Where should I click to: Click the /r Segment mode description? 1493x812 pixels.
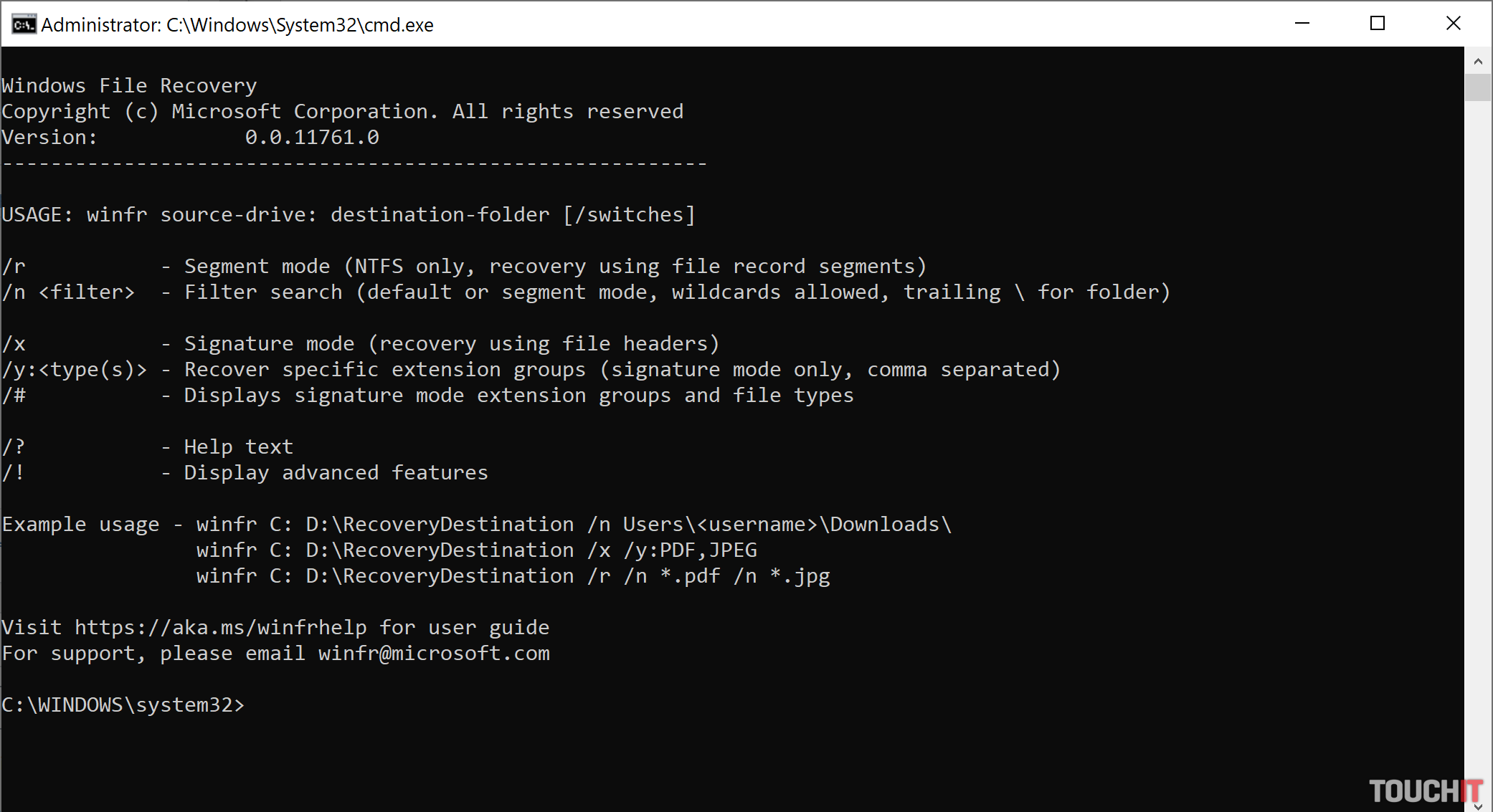(555, 267)
